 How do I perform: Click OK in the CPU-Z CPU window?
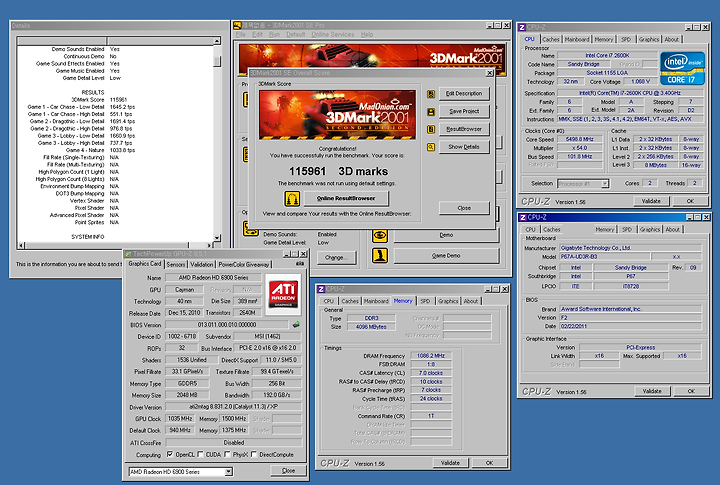[x=690, y=201]
